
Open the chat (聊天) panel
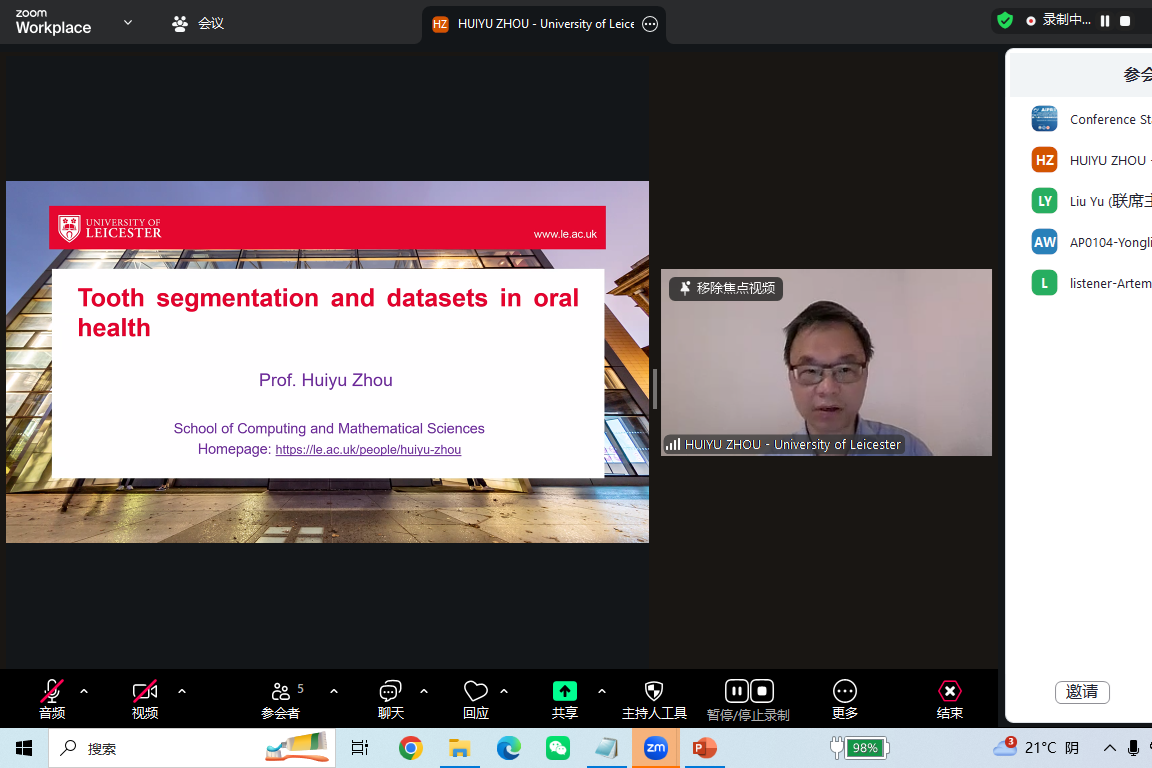click(x=390, y=692)
